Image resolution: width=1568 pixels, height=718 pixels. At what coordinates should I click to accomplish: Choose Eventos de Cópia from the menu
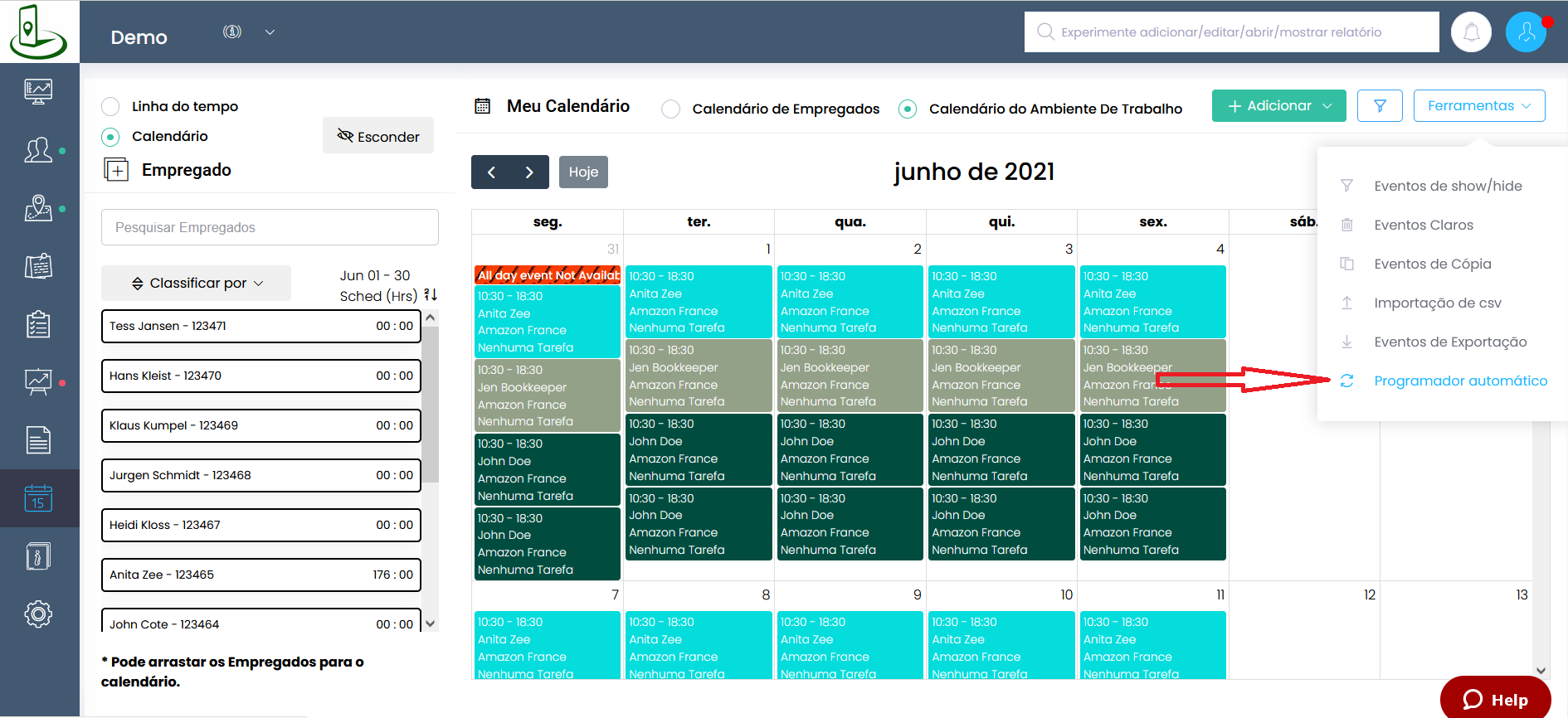(x=1433, y=264)
